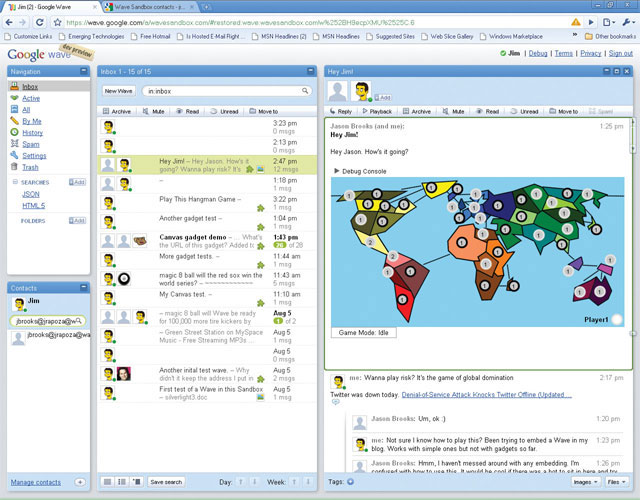Image resolution: width=640 pixels, height=500 pixels.
Task: Archive selected wave from inbox toolbar
Action: click(x=117, y=111)
